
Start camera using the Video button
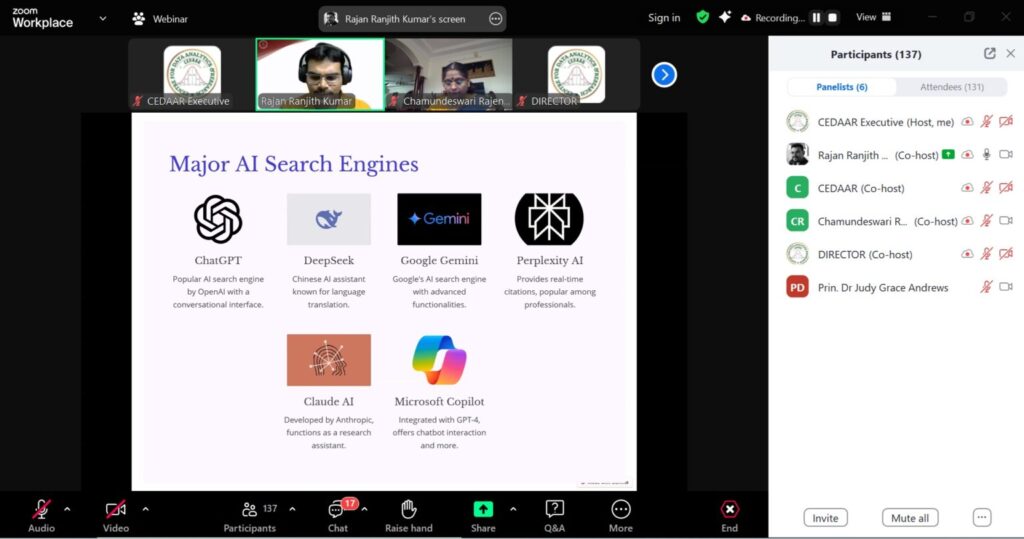click(x=116, y=511)
